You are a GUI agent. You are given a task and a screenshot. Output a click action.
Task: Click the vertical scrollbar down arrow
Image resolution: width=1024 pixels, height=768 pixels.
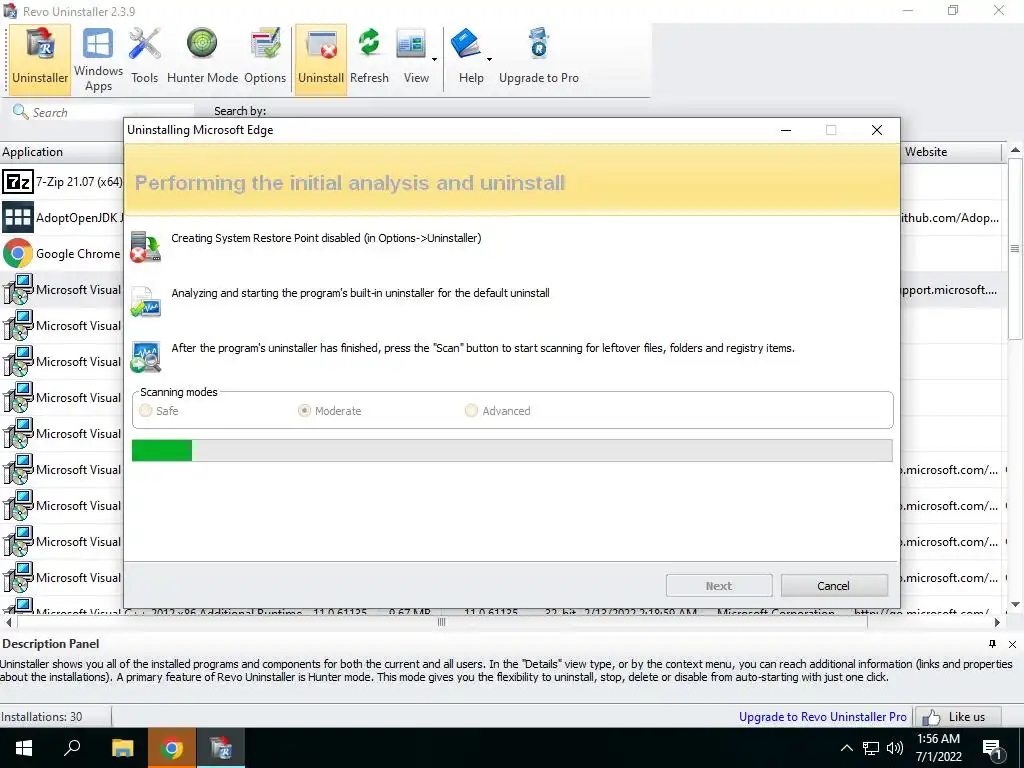click(x=1015, y=604)
